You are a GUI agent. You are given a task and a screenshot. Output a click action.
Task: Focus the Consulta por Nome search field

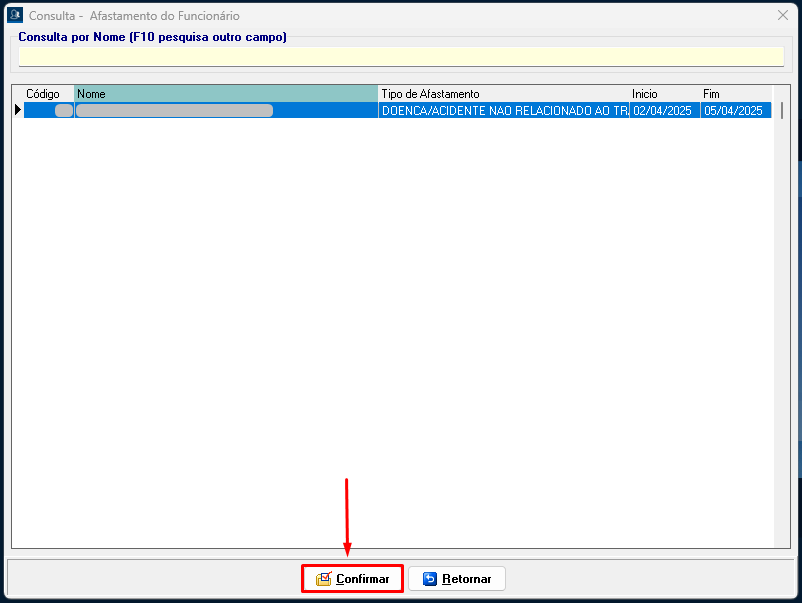pyautogui.click(x=400, y=57)
